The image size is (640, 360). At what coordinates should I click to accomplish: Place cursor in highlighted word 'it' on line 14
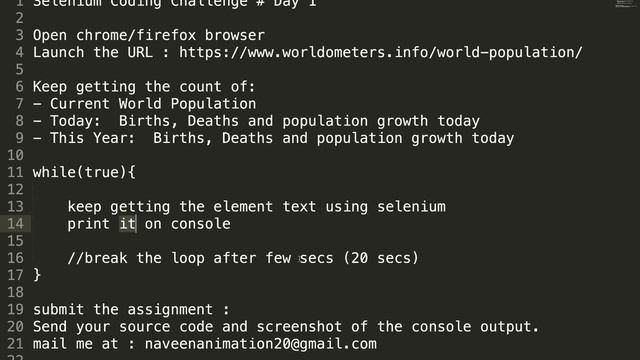[128, 224]
